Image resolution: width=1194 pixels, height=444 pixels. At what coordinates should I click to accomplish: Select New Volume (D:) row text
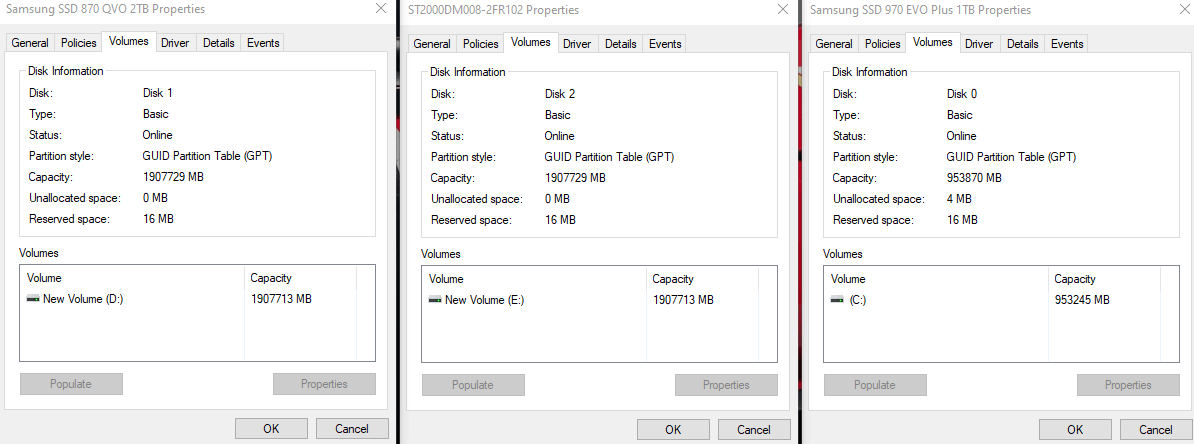[83, 299]
